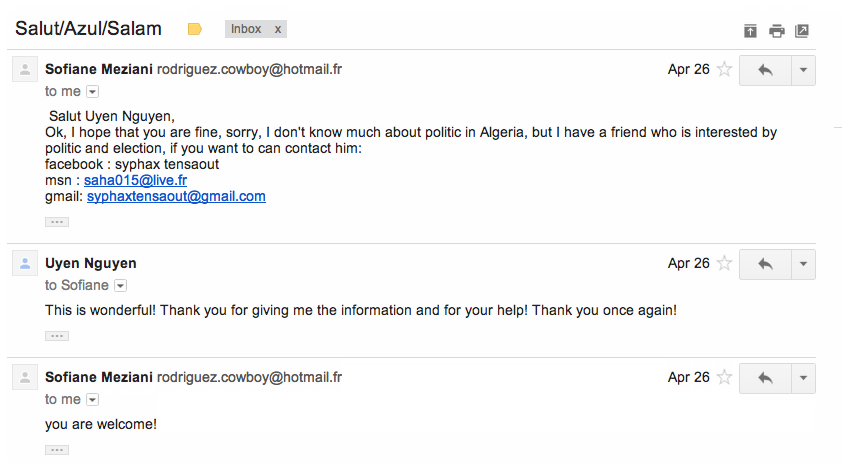Click Uyen Nguyen's profile avatar
Image resolution: width=842 pixels, height=463 pixels.
tap(25, 264)
